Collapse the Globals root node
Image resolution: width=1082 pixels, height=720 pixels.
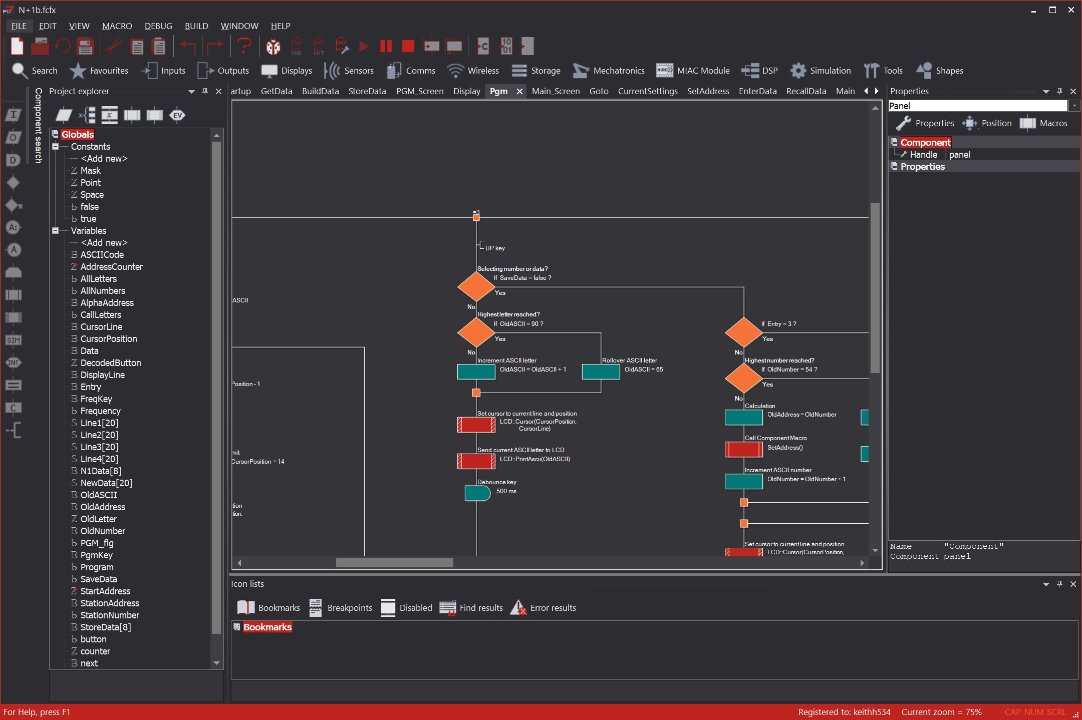click(55, 135)
